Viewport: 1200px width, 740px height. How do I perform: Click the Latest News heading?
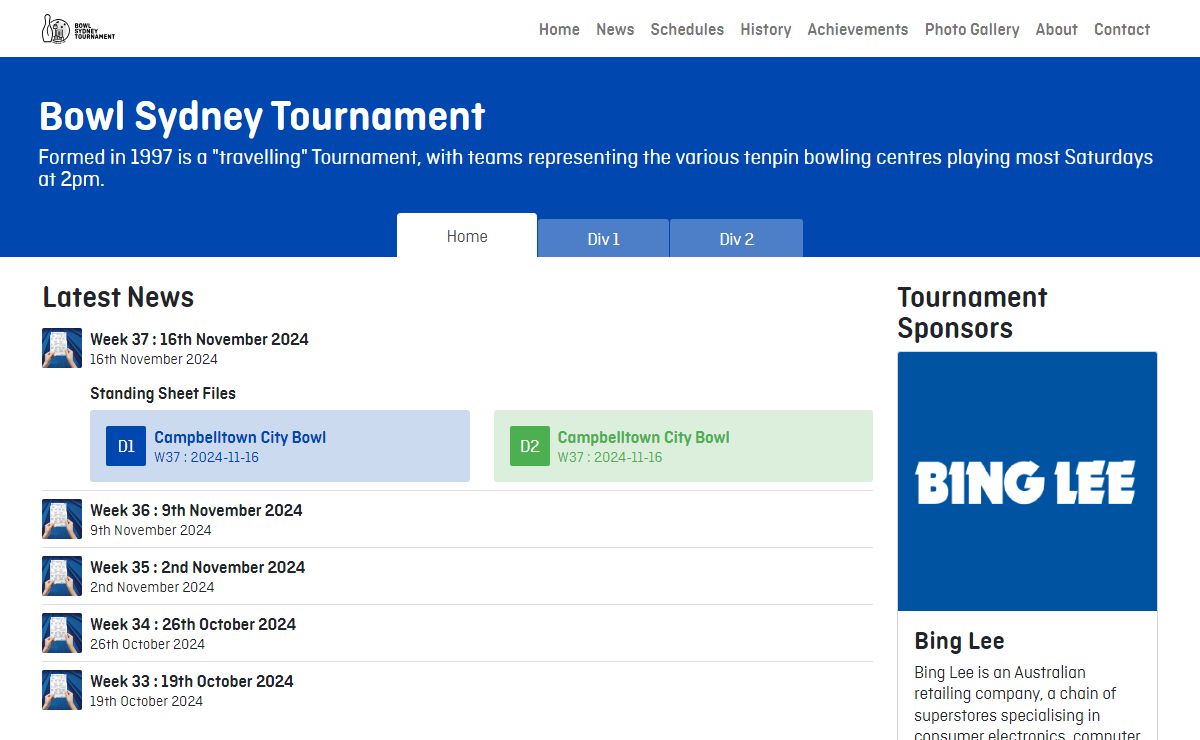click(118, 297)
